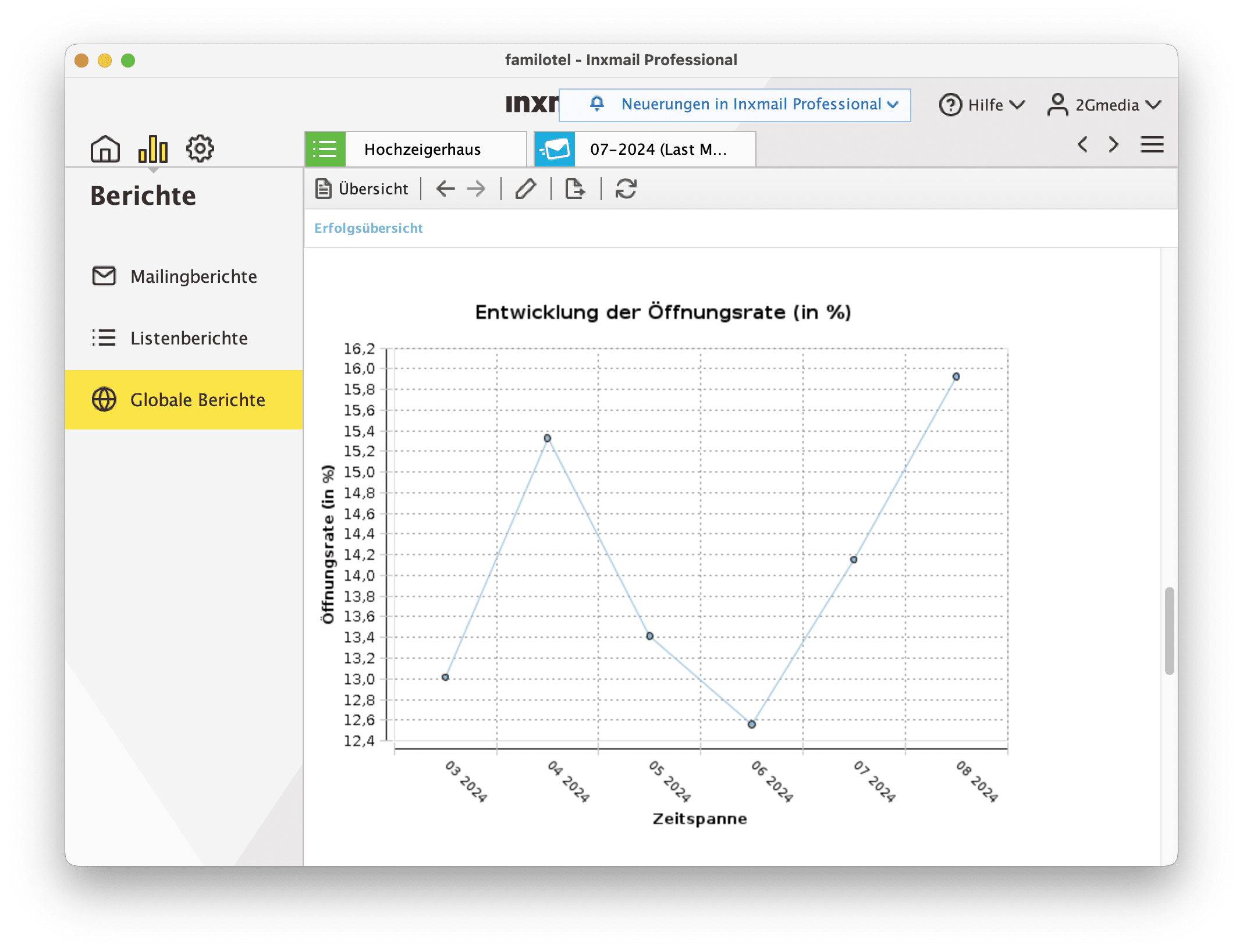Open the hamburger tab menu
The width and height of the screenshot is (1243, 952).
[1152, 145]
